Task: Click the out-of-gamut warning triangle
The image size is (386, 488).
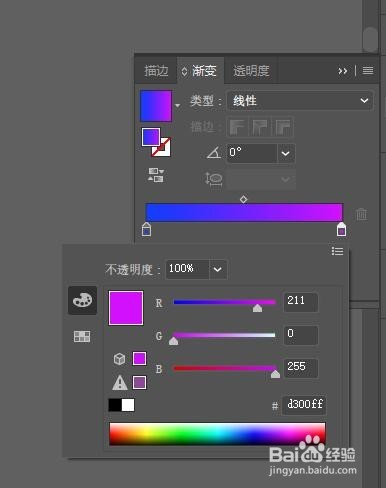Action: [x=120, y=382]
